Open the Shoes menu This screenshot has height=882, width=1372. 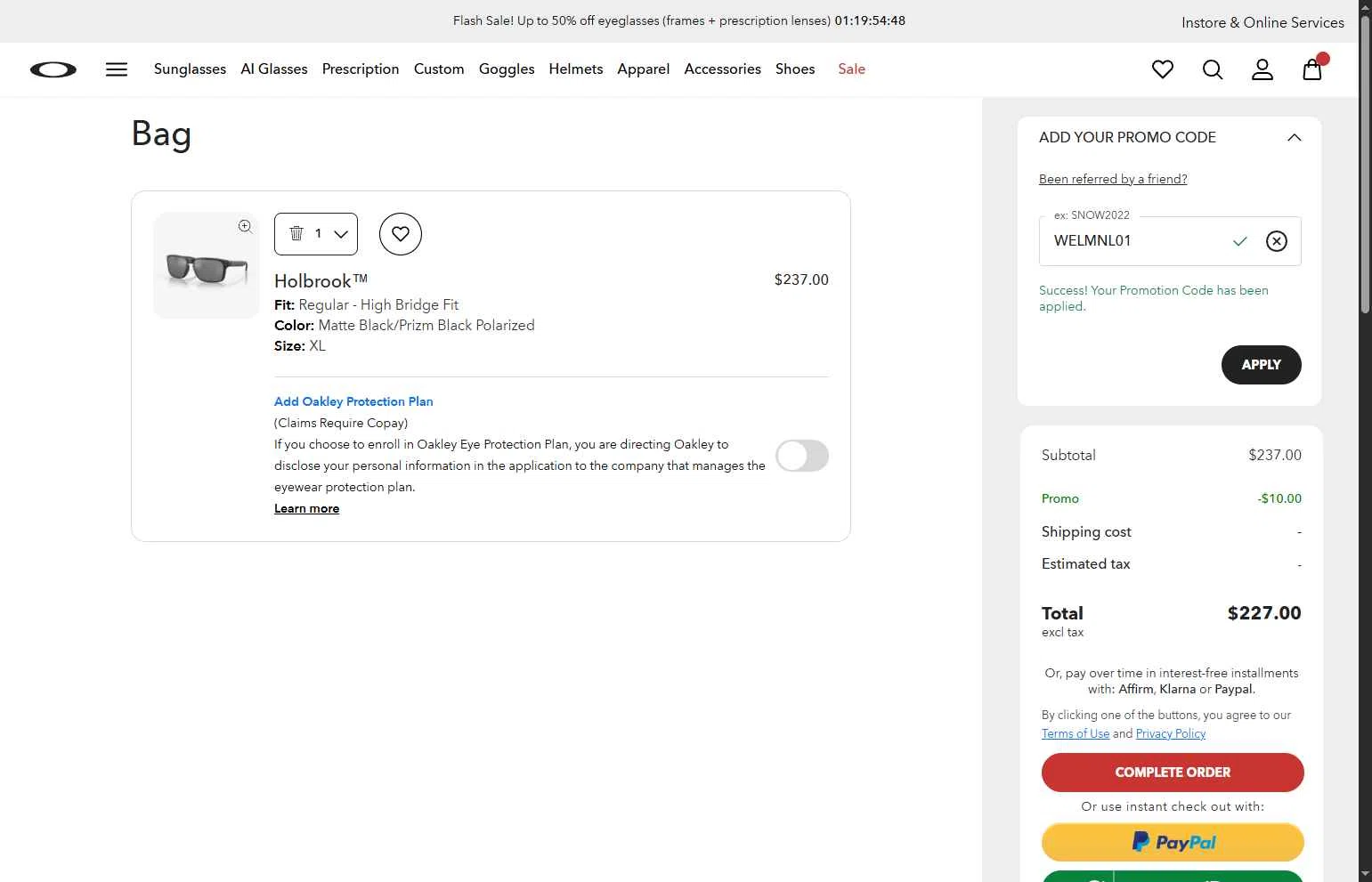[795, 69]
